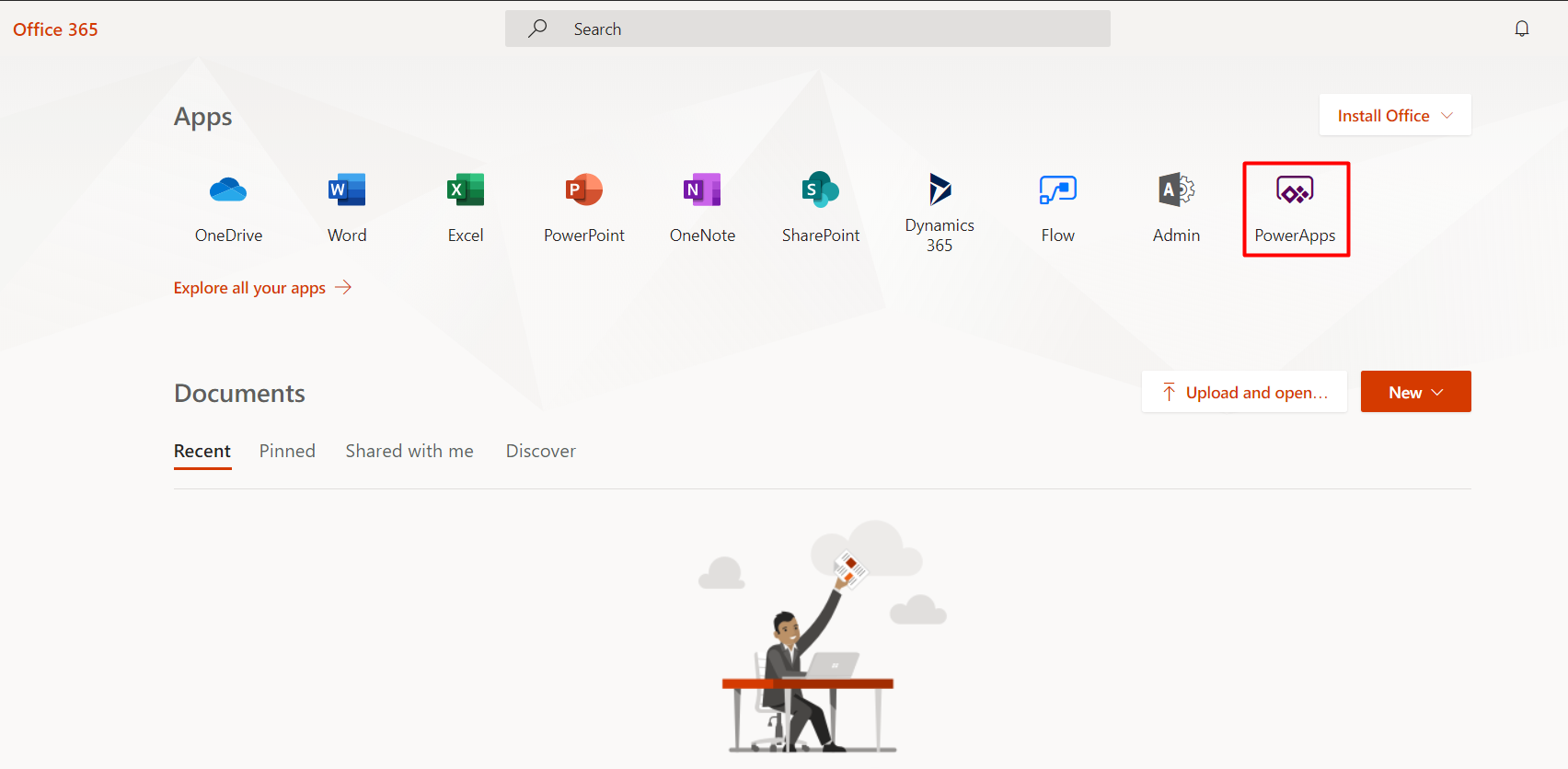Open the Admin center icon
The width and height of the screenshot is (1568, 769).
(x=1176, y=209)
